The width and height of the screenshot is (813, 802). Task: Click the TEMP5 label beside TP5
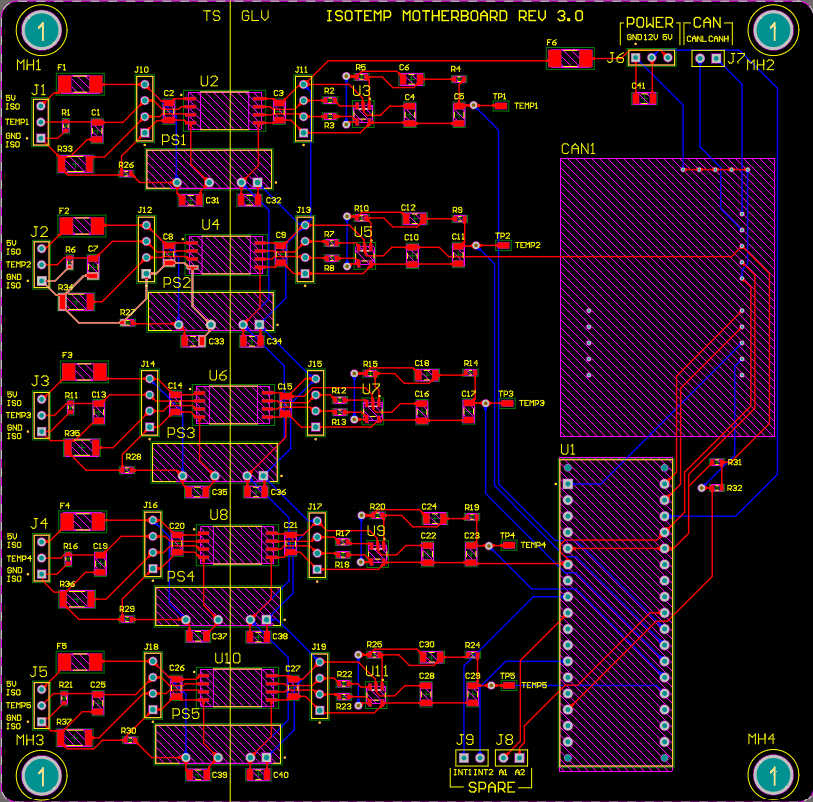(534, 685)
